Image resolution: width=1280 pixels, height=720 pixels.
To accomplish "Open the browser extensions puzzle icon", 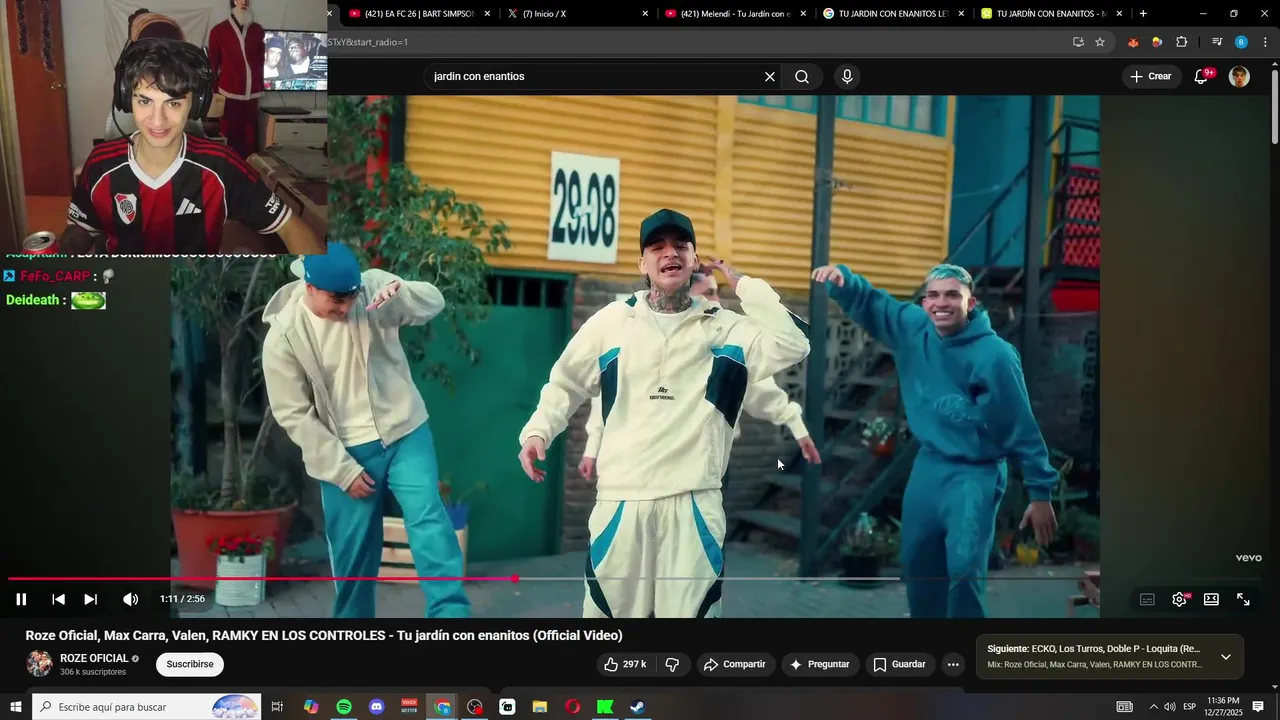I will coord(1182,42).
